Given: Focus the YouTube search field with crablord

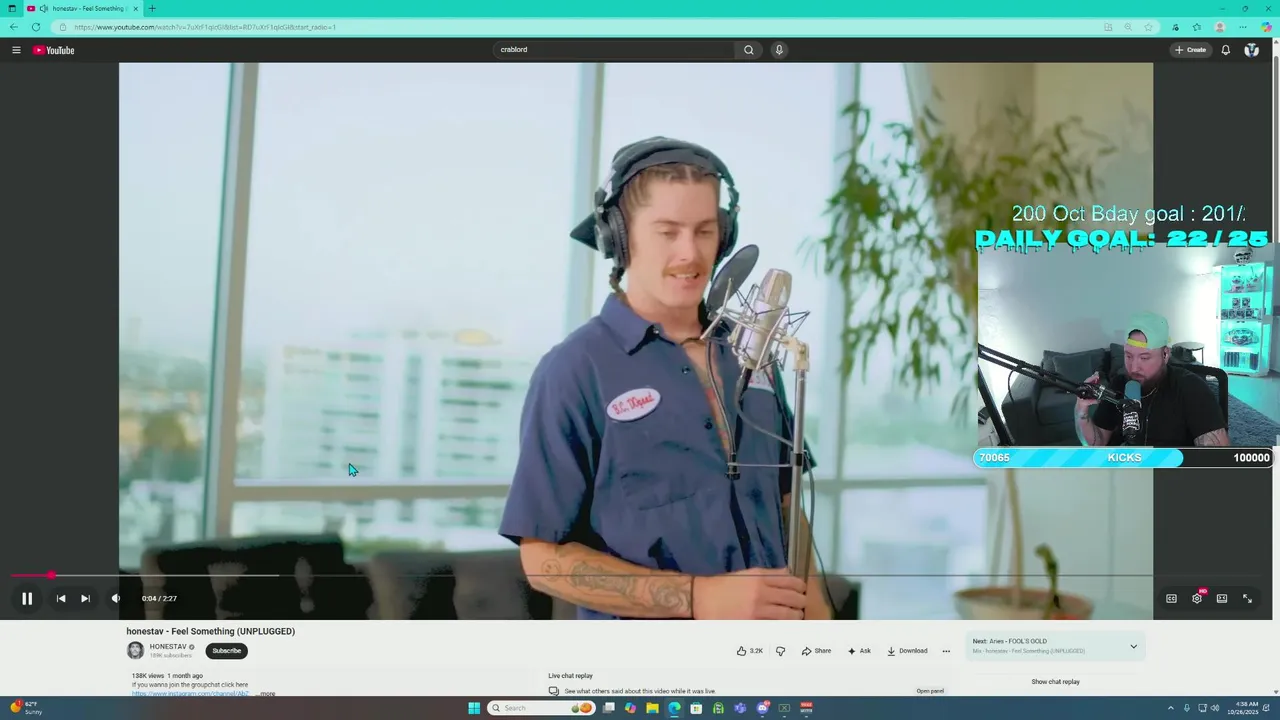Looking at the screenshot, I should [614, 50].
